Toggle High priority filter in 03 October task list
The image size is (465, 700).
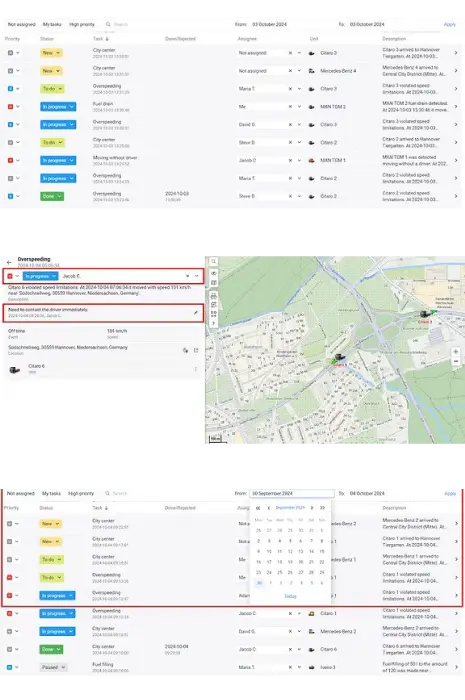tap(82, 25)
